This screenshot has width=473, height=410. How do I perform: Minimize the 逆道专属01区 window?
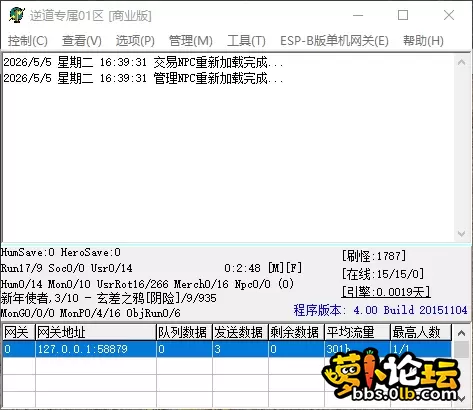358,15
